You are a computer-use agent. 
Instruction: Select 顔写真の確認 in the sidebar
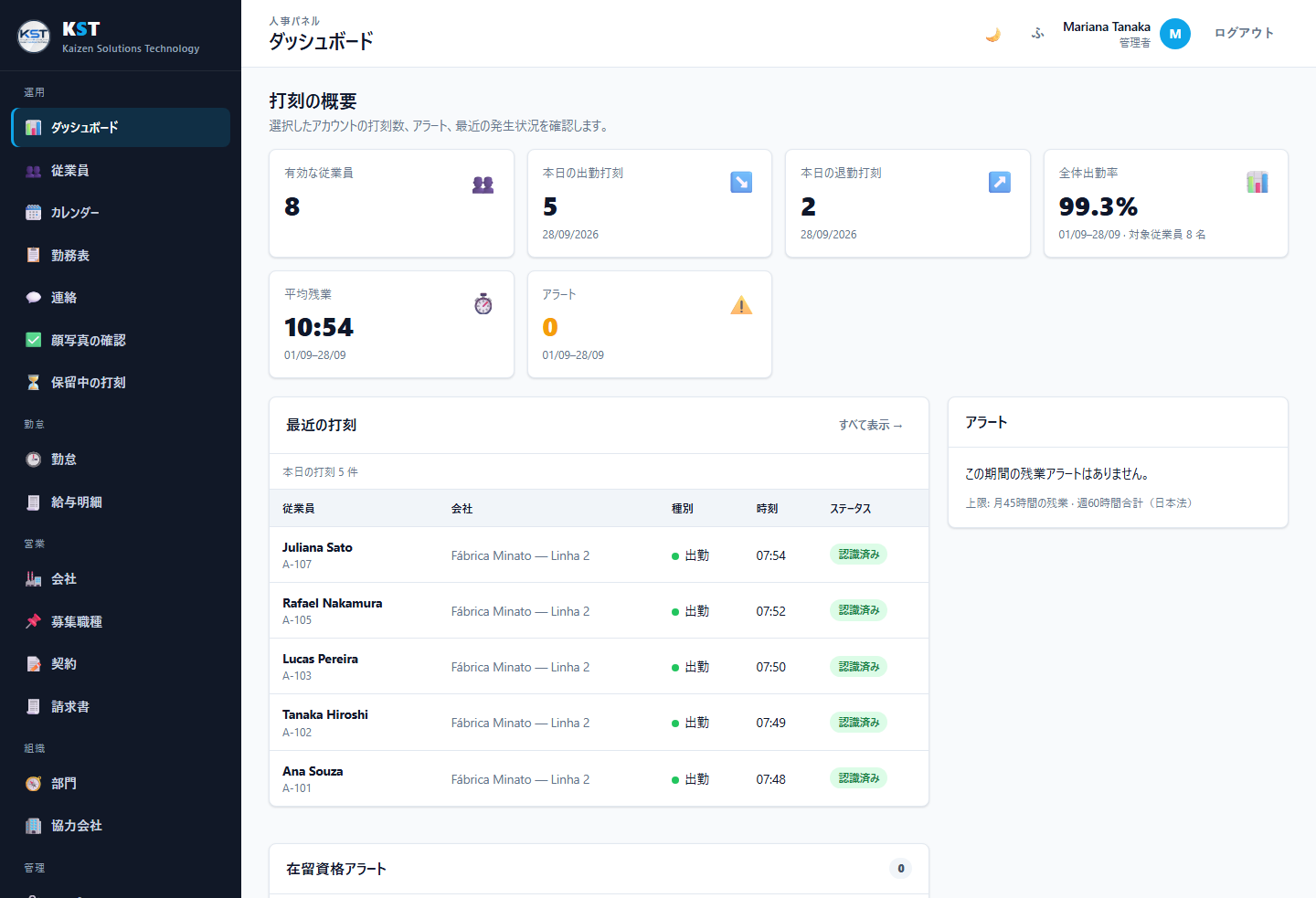pyautogui.click(x=121, y=341)
